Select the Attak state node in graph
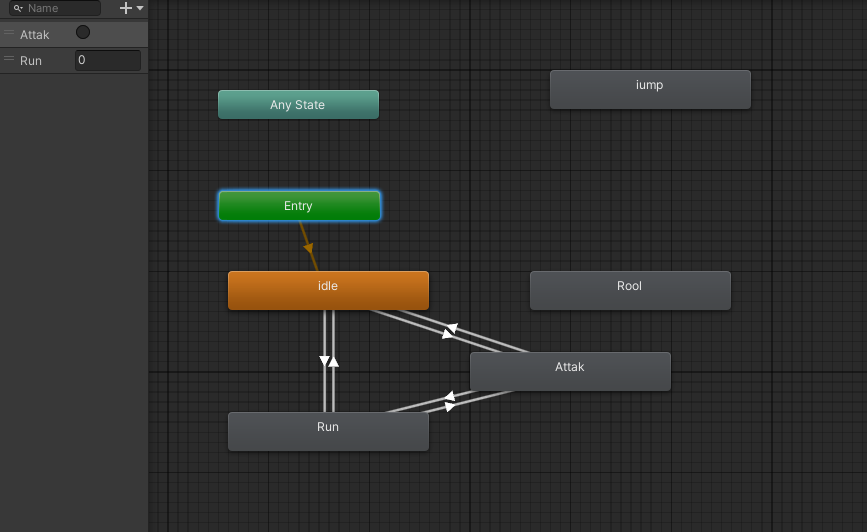This screenshot has width=867, height=532. pos(570,371)
